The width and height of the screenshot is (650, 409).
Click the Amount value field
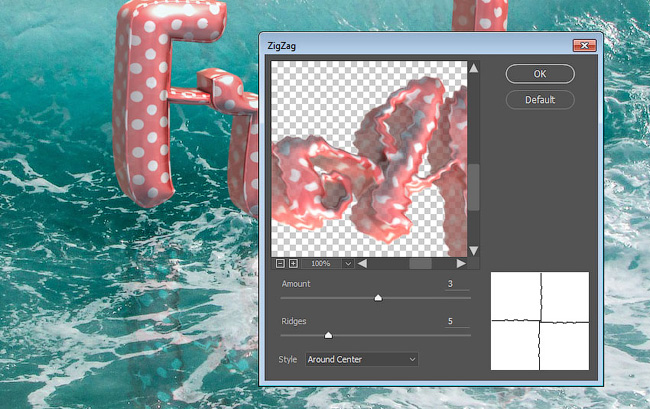click(457, 284)
